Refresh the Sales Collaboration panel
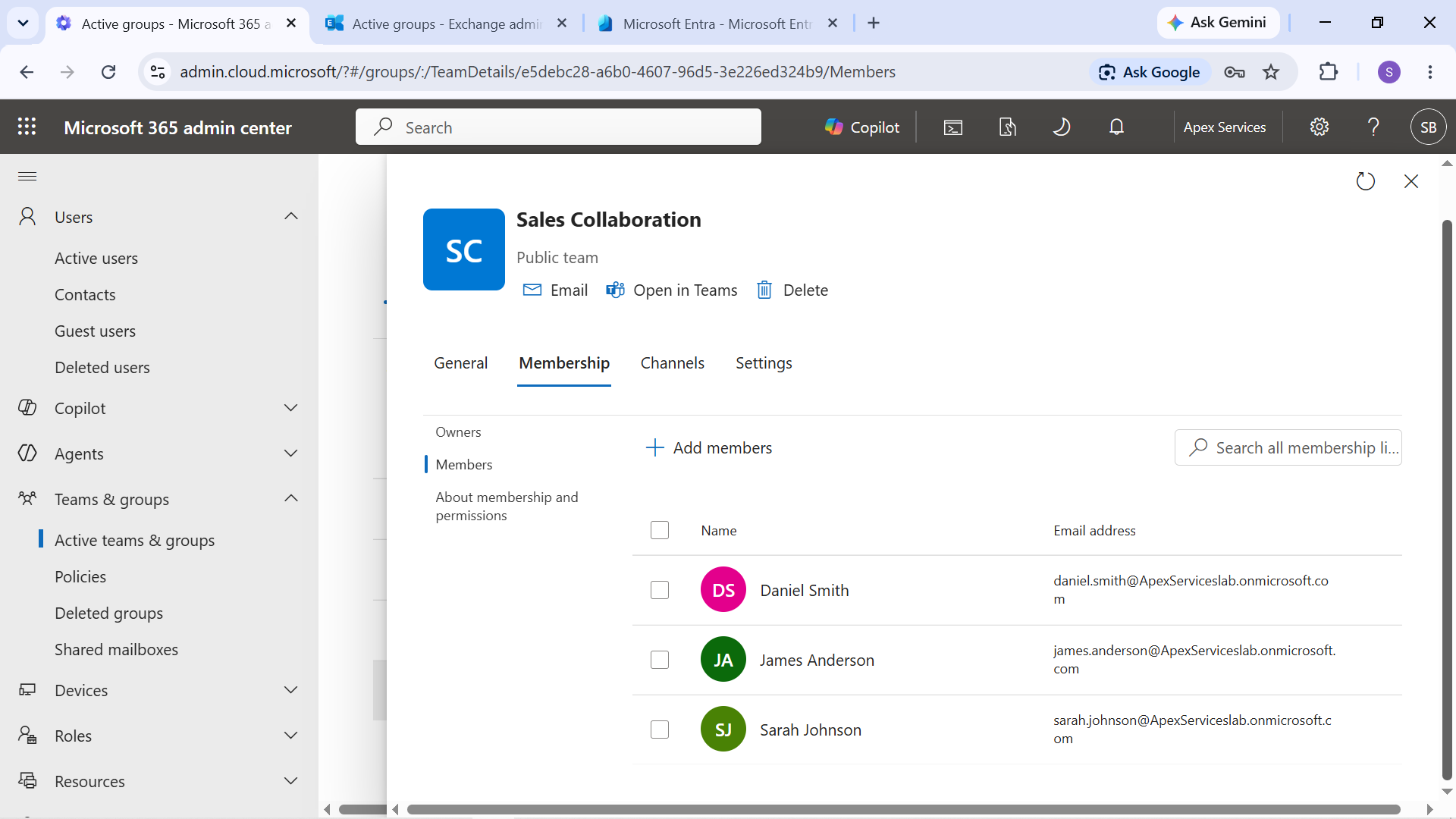Viewport: 1456px width, 819px height. (1365, 181)
